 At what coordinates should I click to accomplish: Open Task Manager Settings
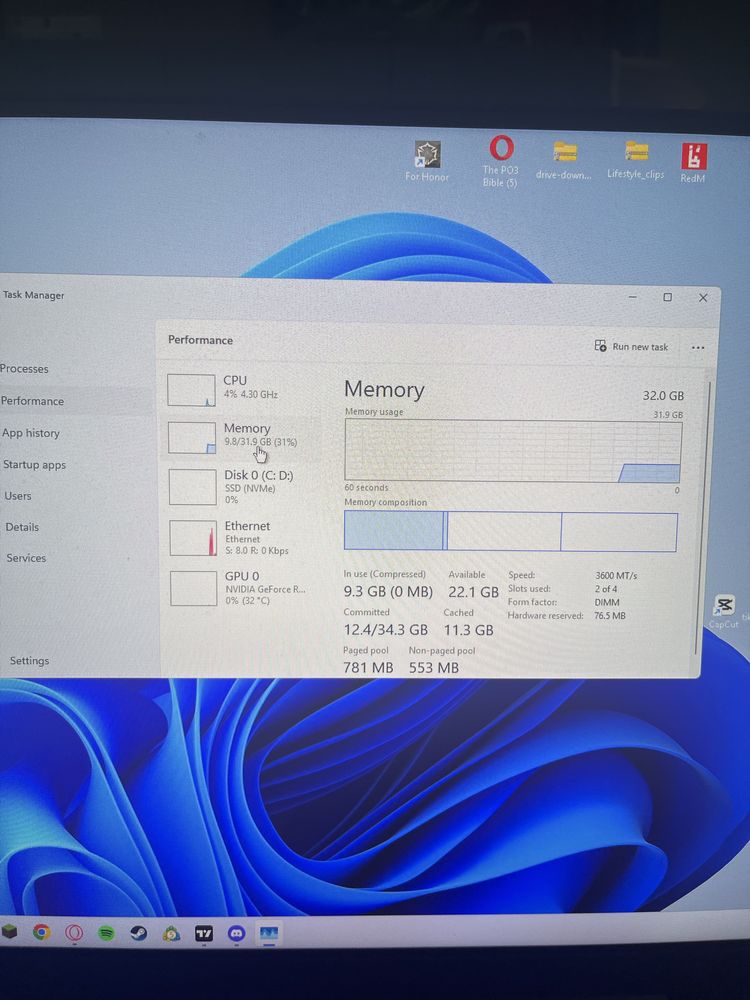pyautogui.click(x=29, y=661)
